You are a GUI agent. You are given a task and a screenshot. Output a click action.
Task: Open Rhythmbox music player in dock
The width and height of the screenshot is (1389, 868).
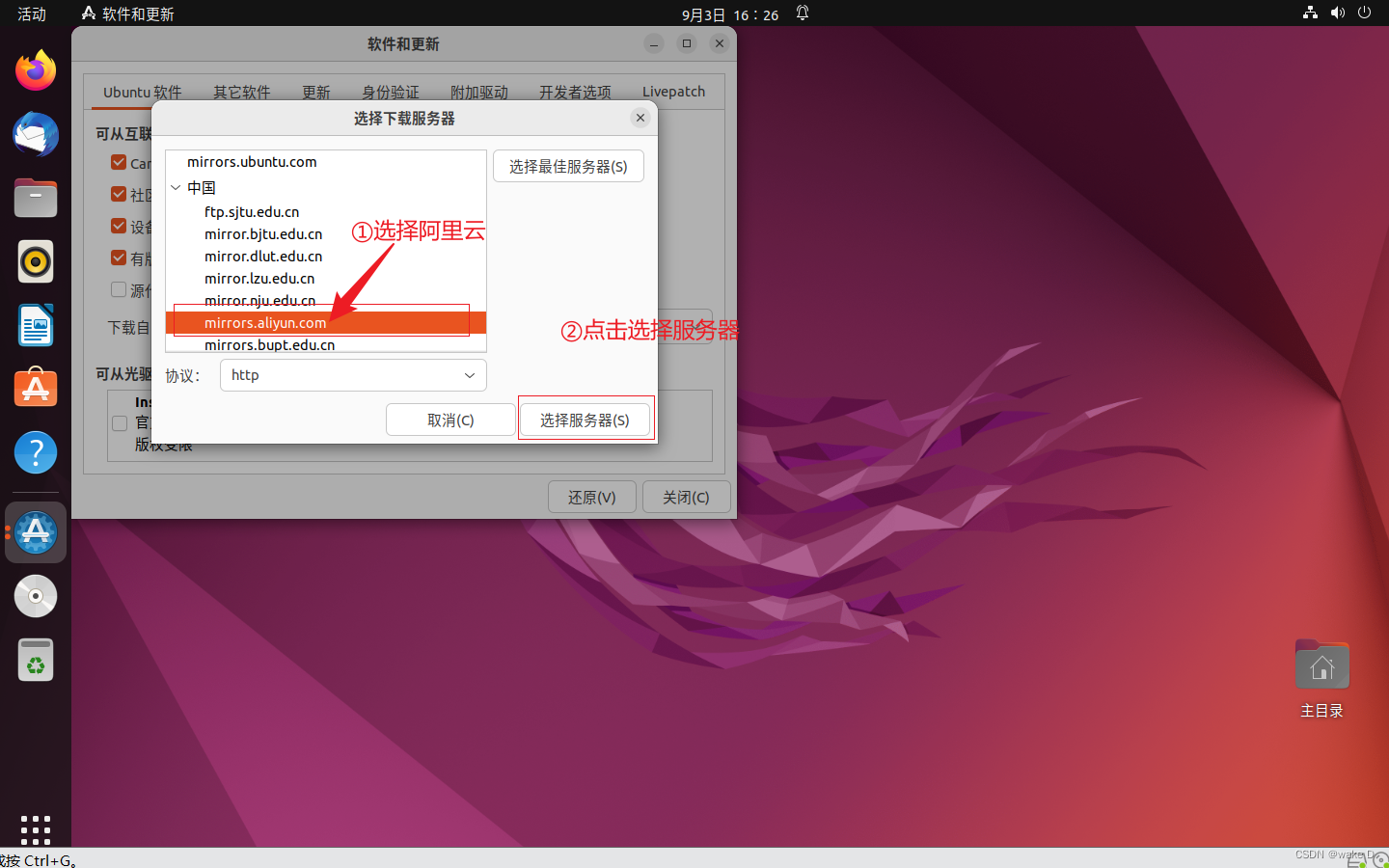[x=36, y=261]
